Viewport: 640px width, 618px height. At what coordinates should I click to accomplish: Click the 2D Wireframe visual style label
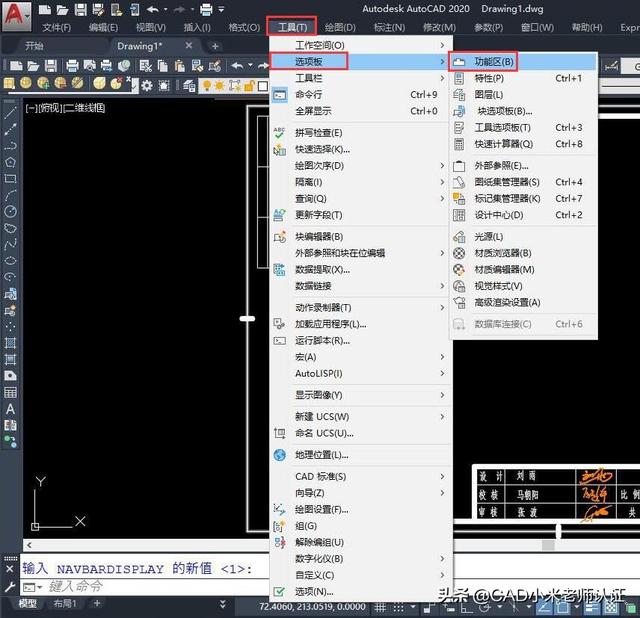(x=84, y=108)
